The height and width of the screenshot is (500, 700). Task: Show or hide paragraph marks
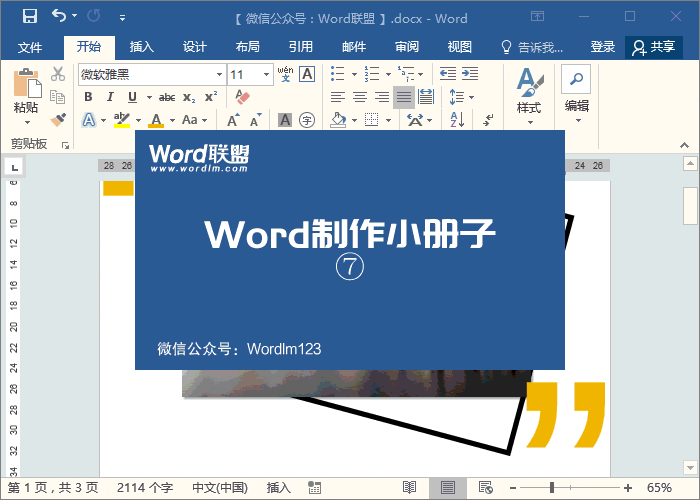pyautogui.click(x=488, y=120)
